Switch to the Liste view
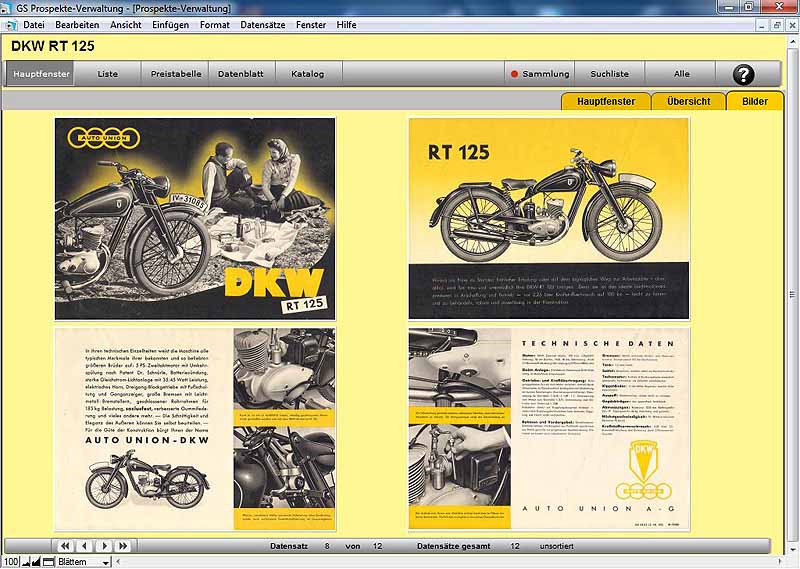Screen dimensions: 800x569 [x=108, y=74]
